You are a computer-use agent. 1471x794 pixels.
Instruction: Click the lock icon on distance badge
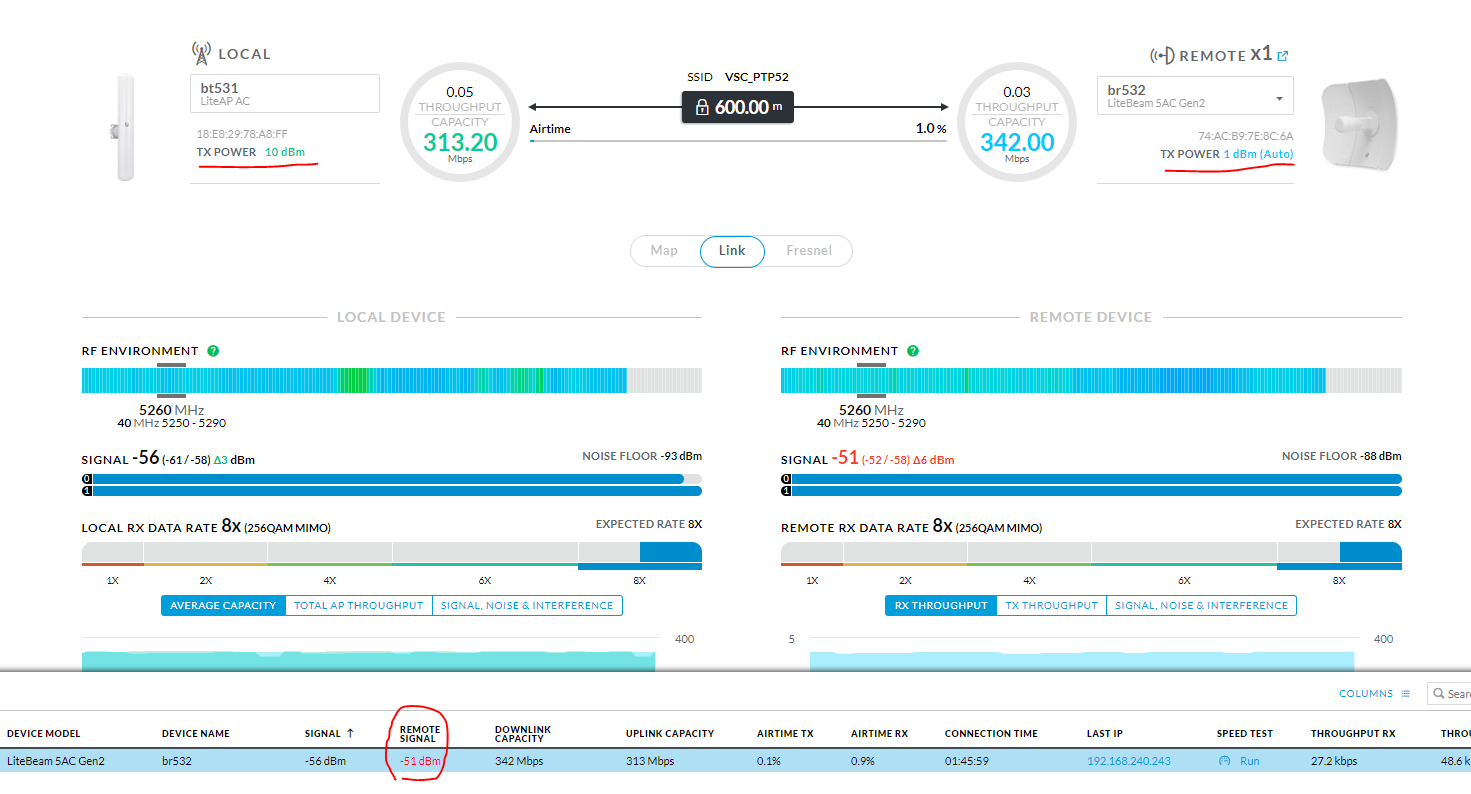point(701,107)
